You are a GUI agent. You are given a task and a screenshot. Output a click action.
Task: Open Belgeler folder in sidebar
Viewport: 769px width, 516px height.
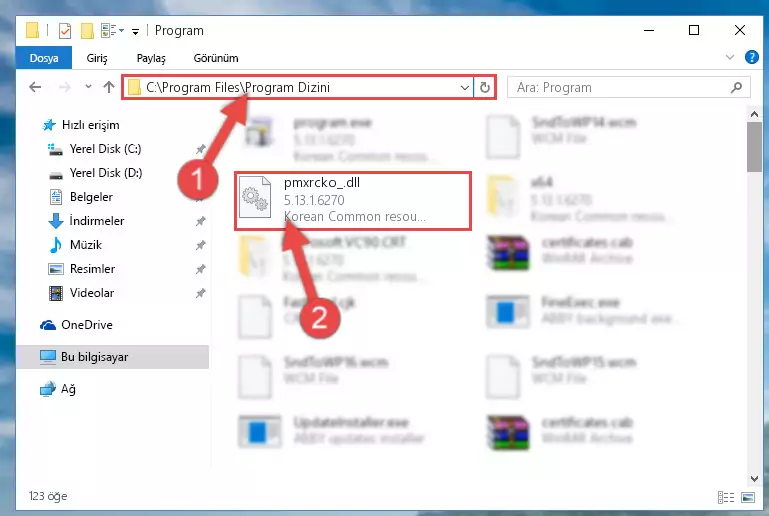[x=91, y=197]
